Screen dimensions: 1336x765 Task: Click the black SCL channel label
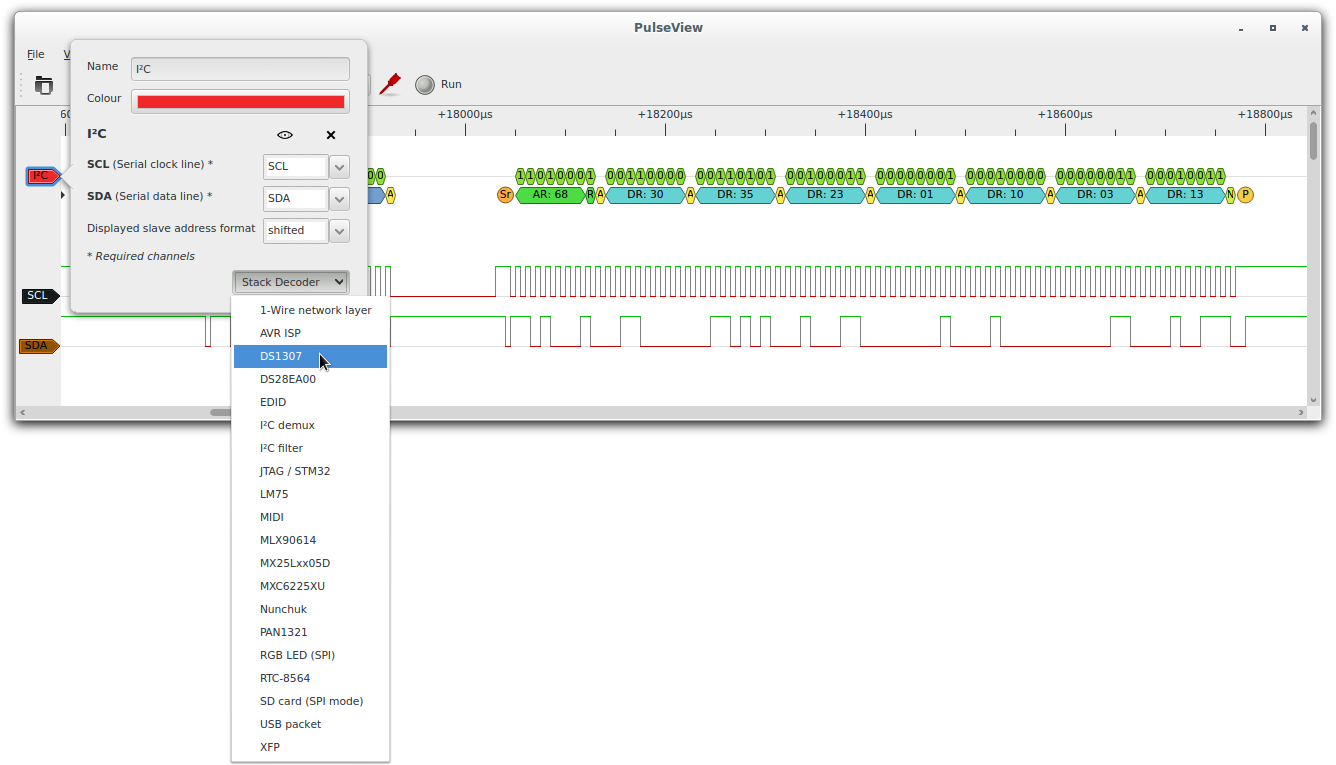pos(40,296)
